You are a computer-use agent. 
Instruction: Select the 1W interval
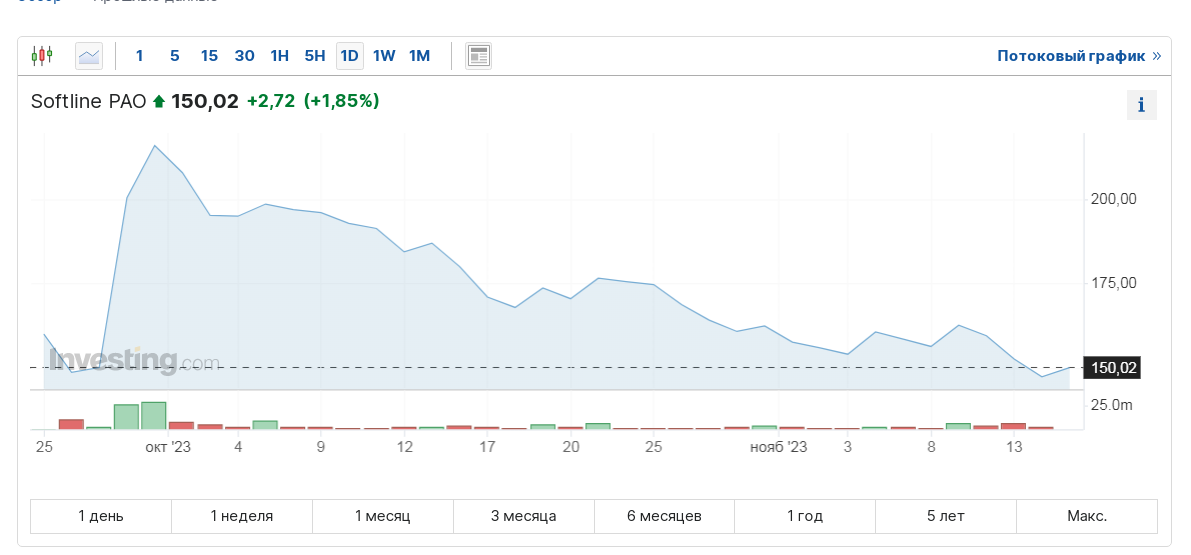click(384, 55)
